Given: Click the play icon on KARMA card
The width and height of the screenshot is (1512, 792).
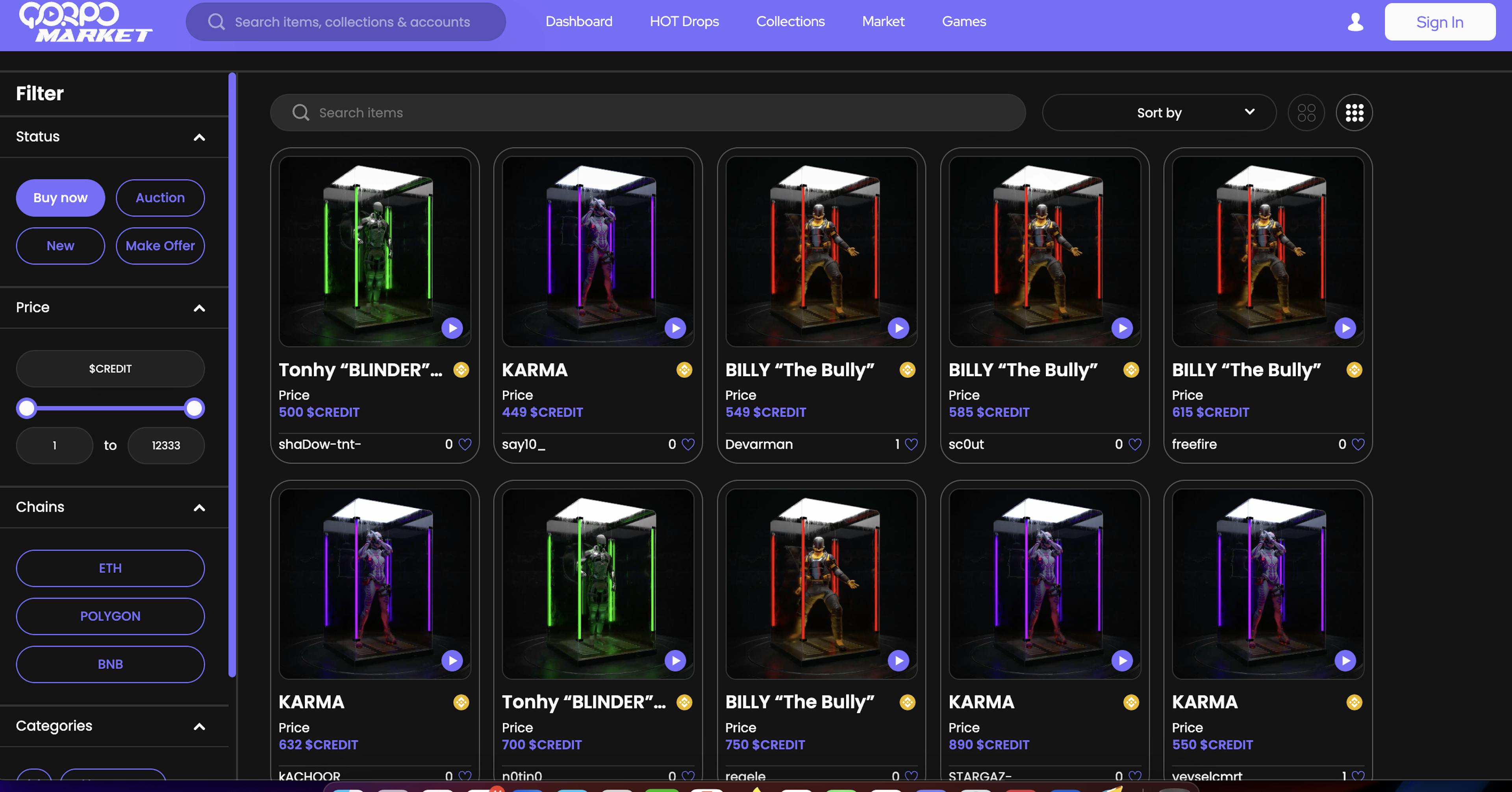Looking at the screenshot, I should point(675,328).
